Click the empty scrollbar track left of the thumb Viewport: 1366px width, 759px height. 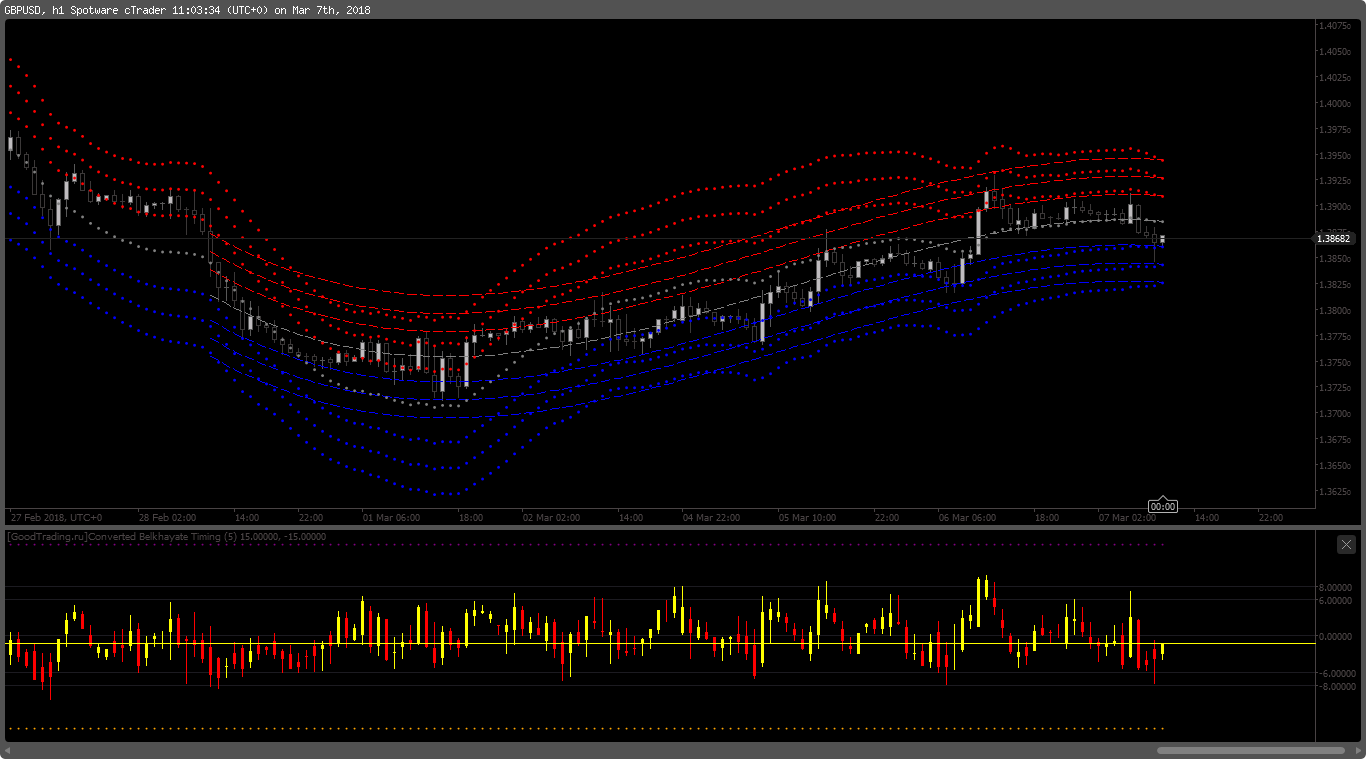click(585, 750)
